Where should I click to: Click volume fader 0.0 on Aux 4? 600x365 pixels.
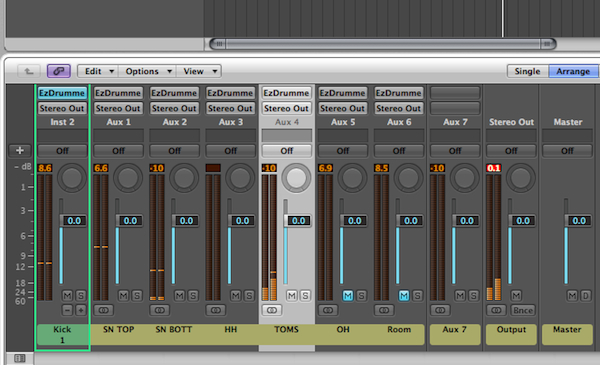coord(297,221)
